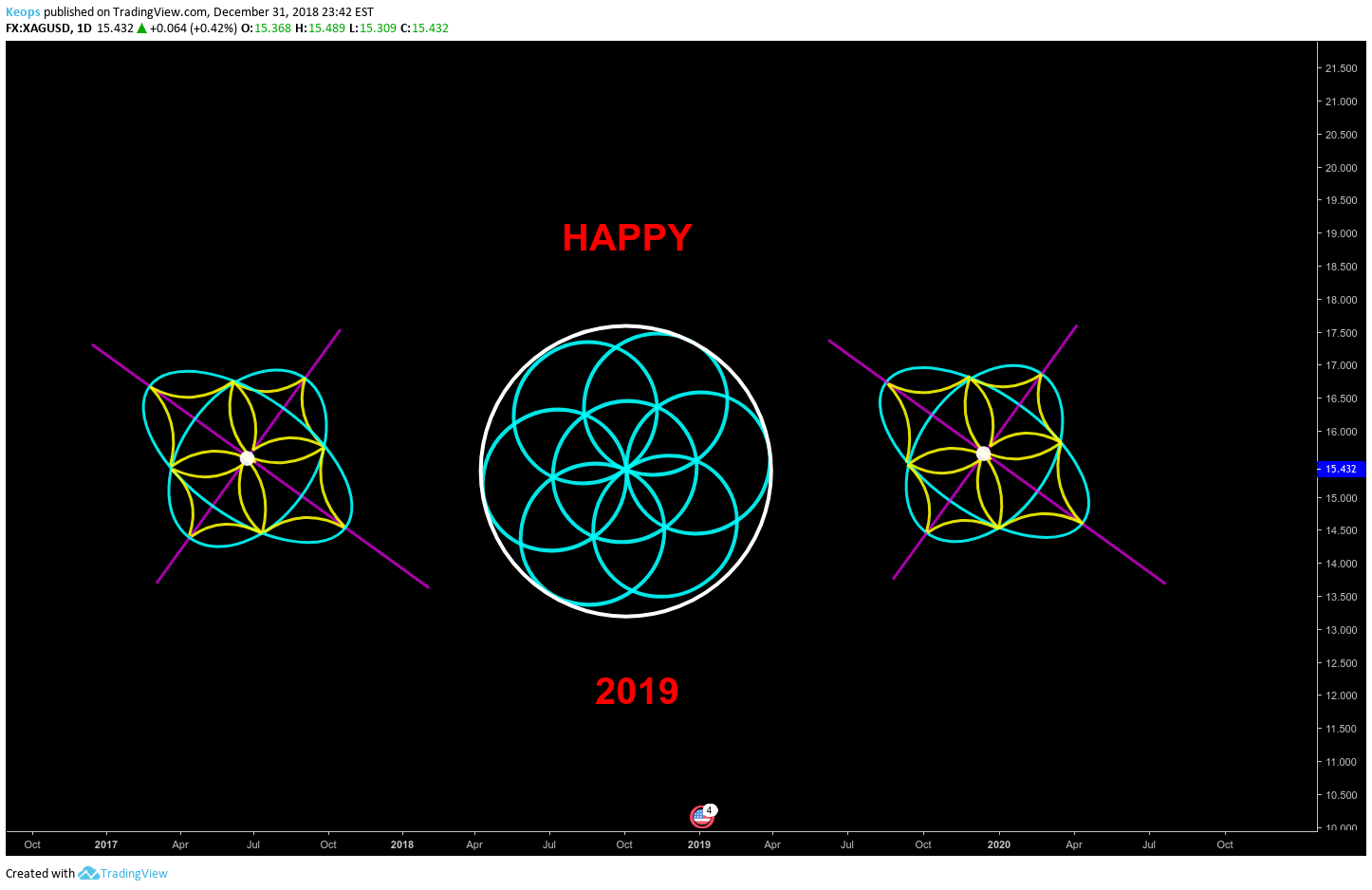
Task: Click the open value O:15.368
Action: (266, 28)
